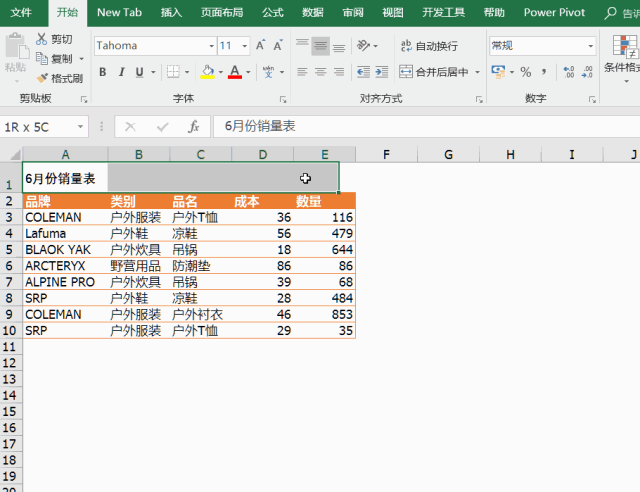
Task: Open the Tahoma font name dropdown
Action: 211,46
